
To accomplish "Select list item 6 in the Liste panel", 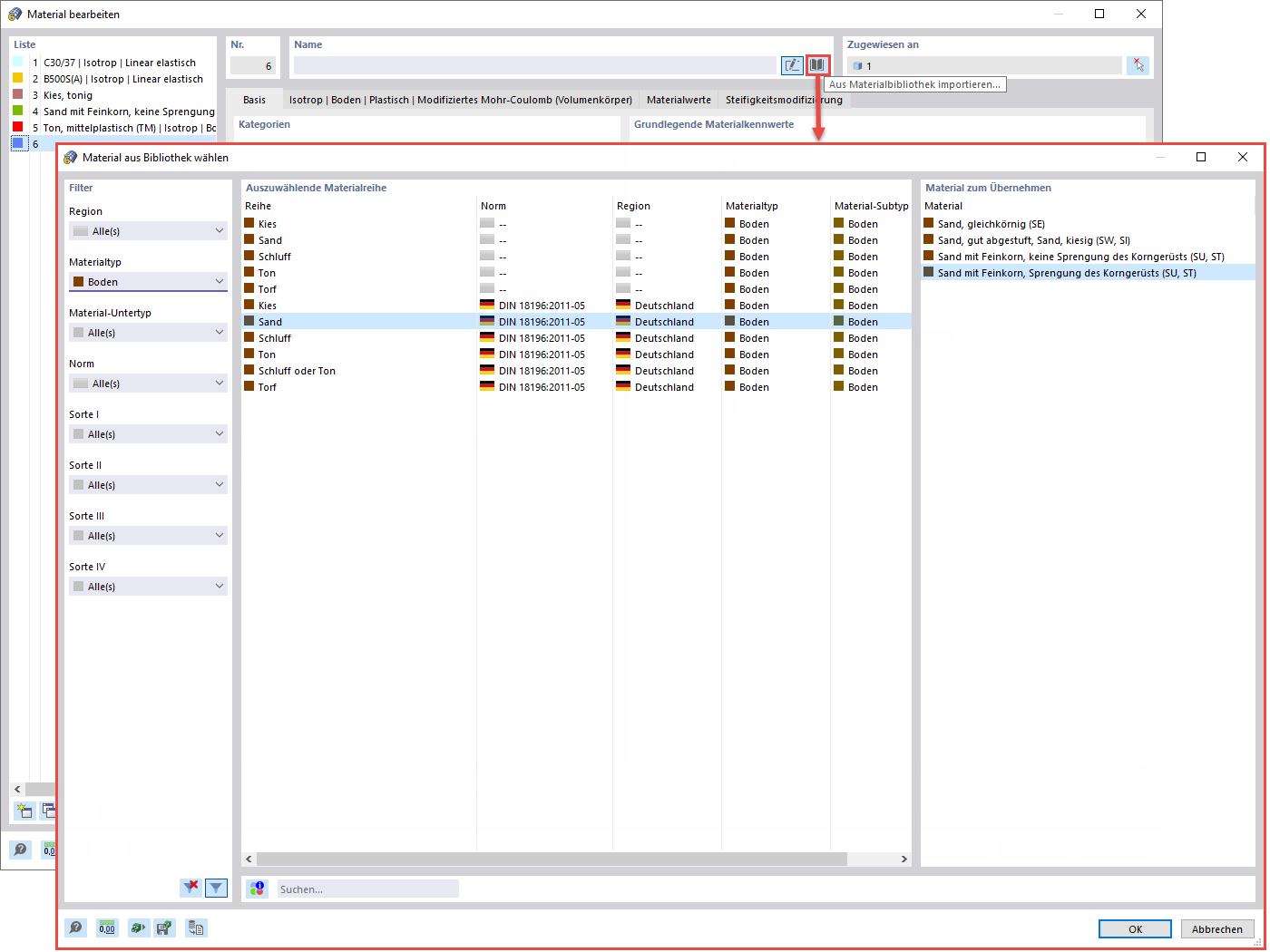I will (x=113, y=143).
